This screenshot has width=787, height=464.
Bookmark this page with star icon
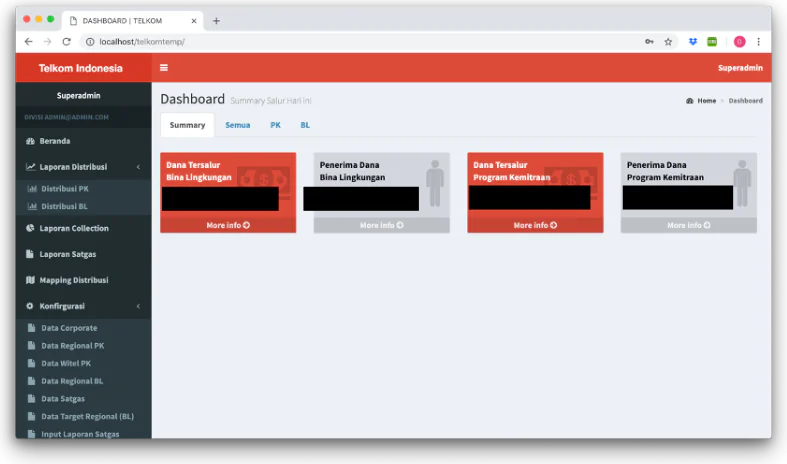coord(668,42)
